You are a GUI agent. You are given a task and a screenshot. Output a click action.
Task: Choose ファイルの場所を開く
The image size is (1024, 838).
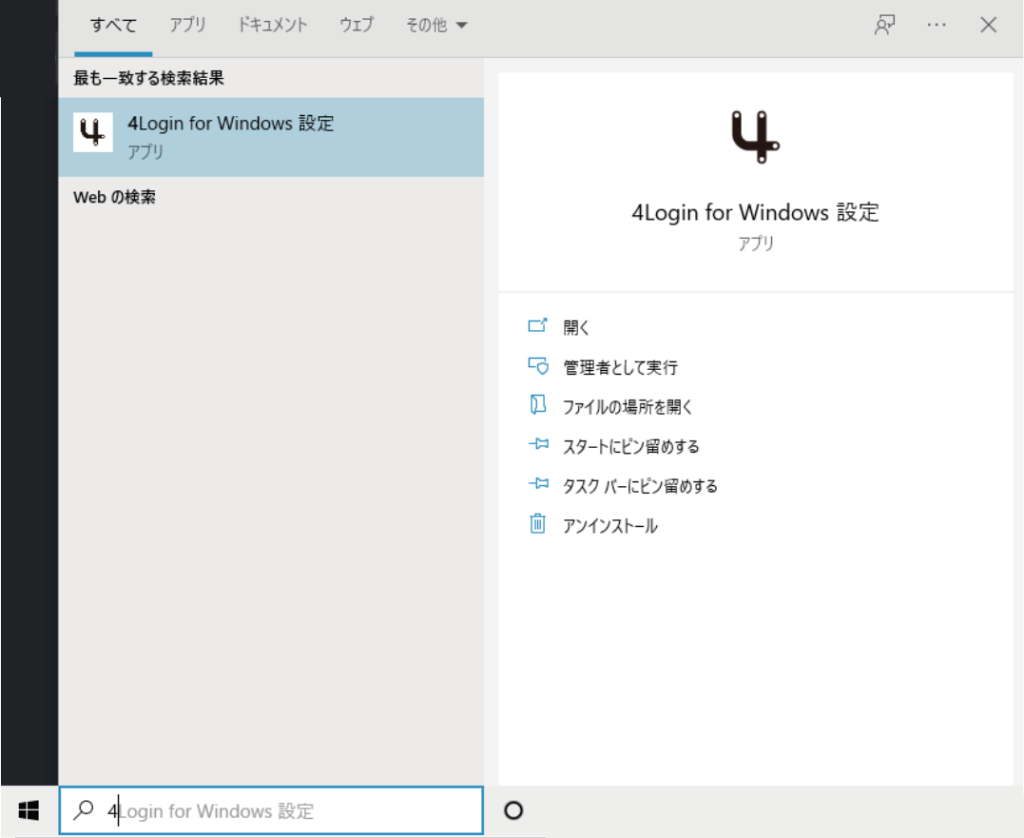(628, 407)
